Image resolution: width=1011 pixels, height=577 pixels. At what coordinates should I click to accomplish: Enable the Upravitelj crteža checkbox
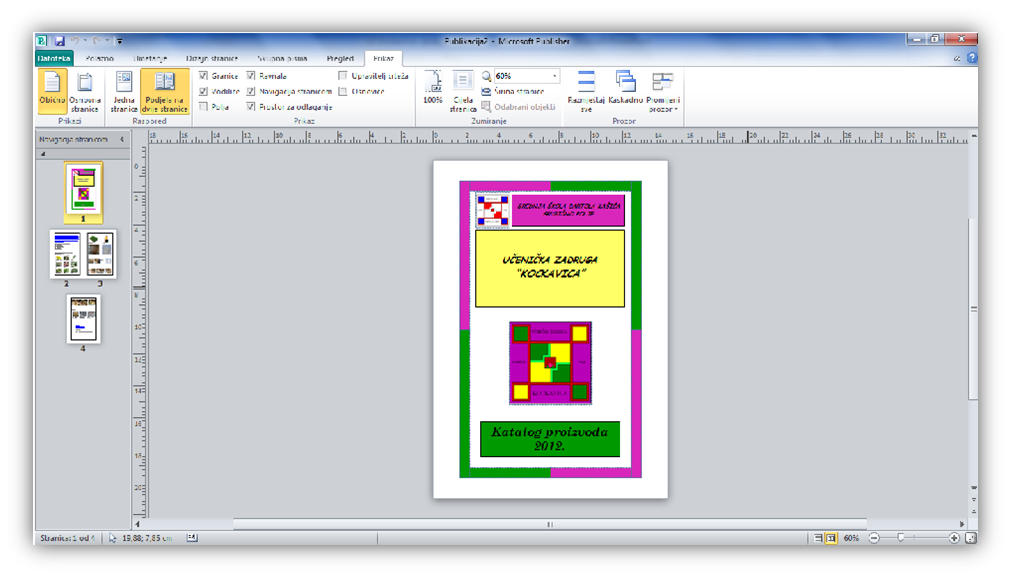click(x=342, y=76)
